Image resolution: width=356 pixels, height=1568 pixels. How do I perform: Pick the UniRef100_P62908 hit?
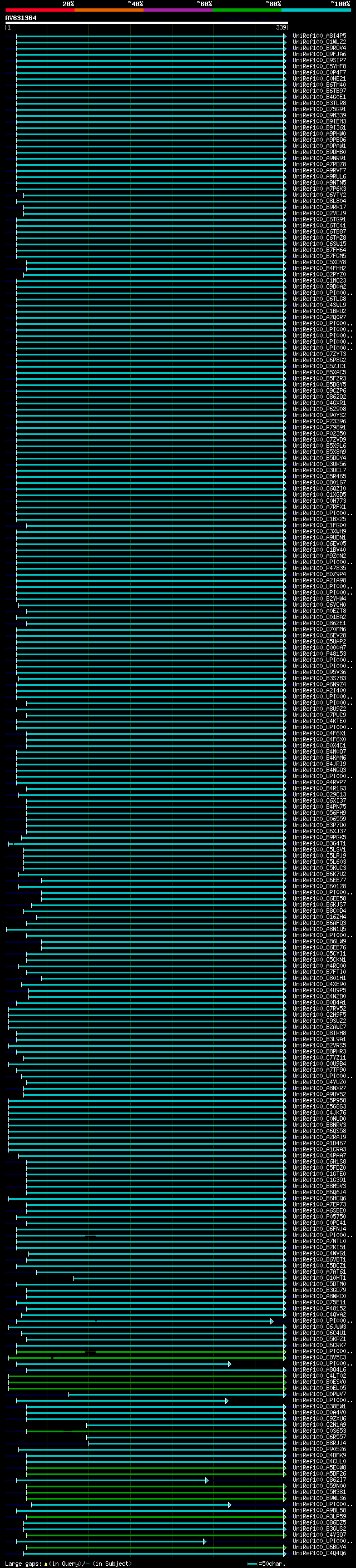[x=319, y=409]
